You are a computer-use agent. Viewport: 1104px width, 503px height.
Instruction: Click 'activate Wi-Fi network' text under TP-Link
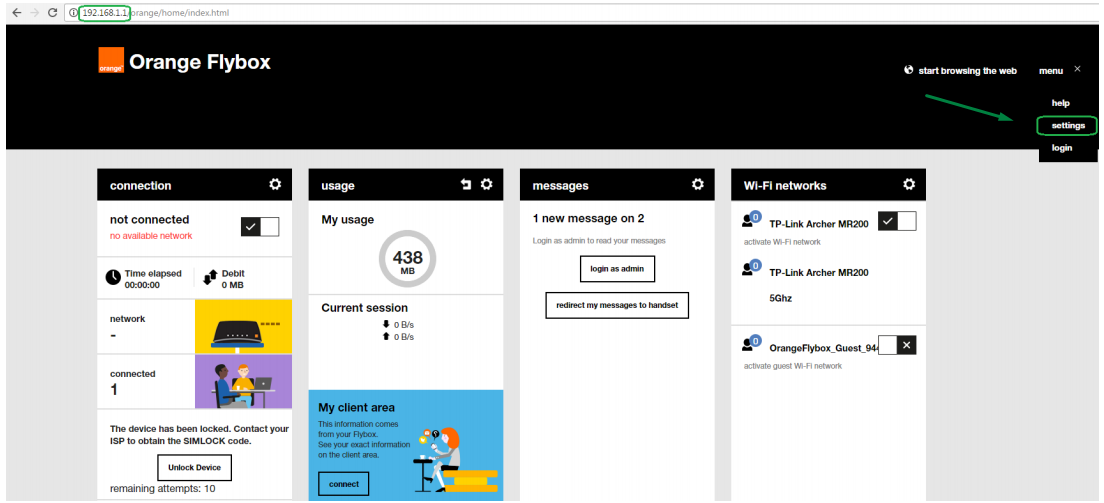[x=782, y=242]
